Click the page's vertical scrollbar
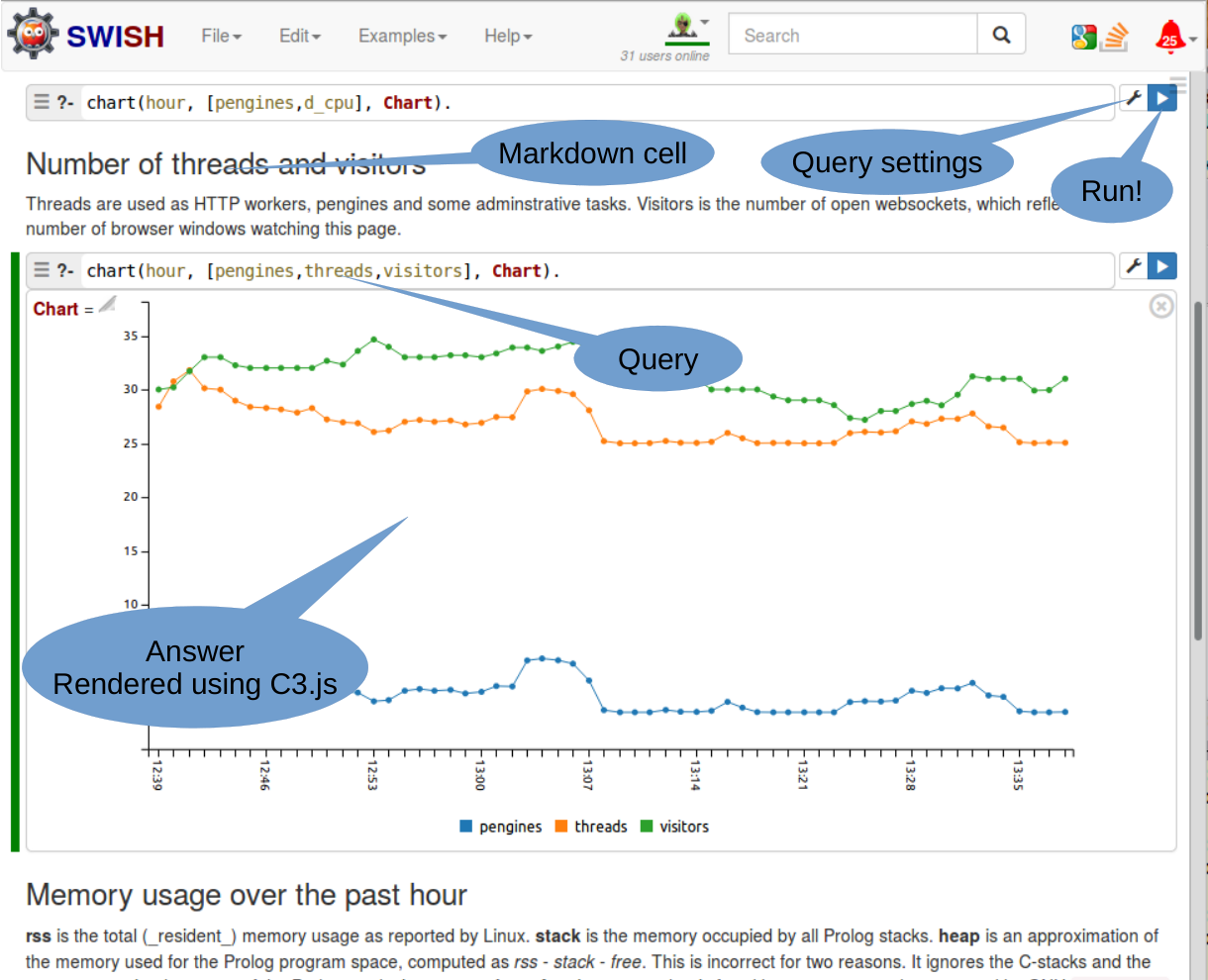The height and width of the screenshot is (980, 1208). 1198,470
